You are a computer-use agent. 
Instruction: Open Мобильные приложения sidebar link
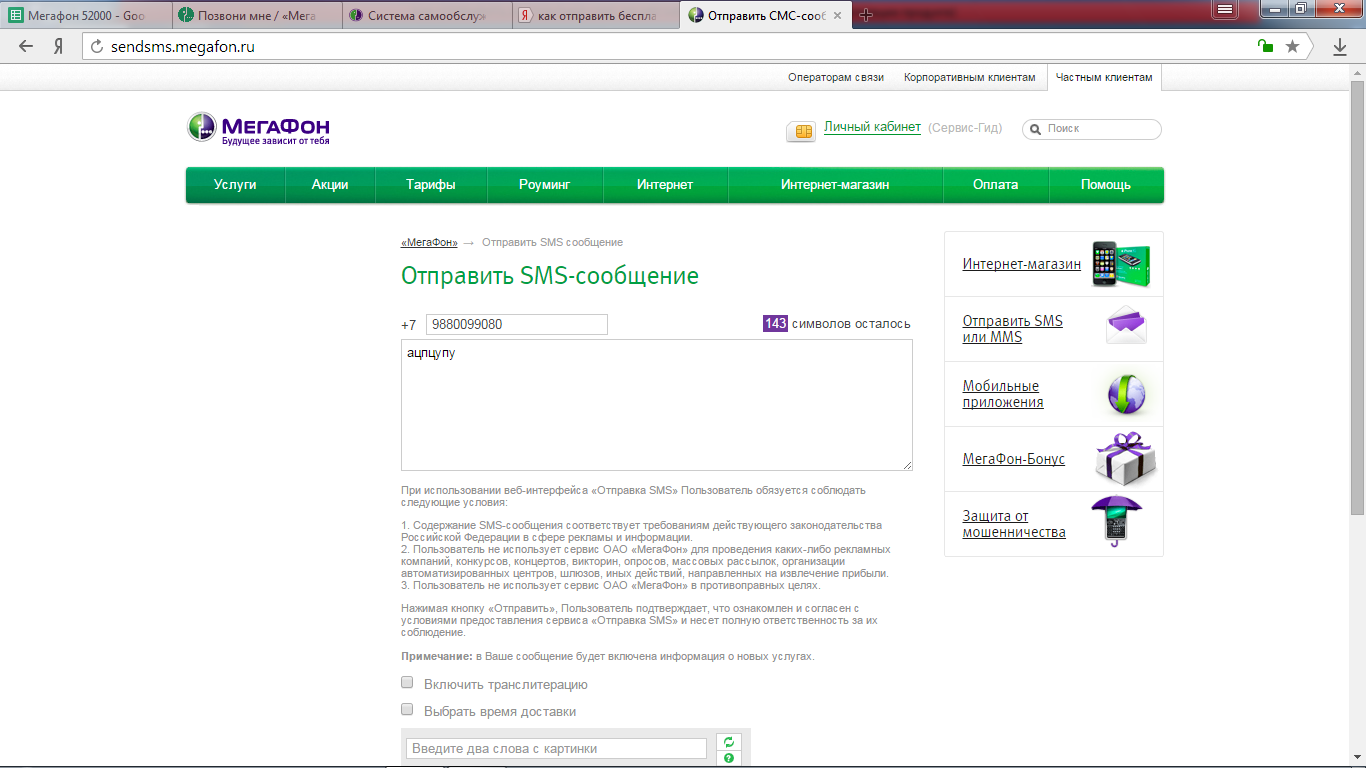[x=1003, y=394]
